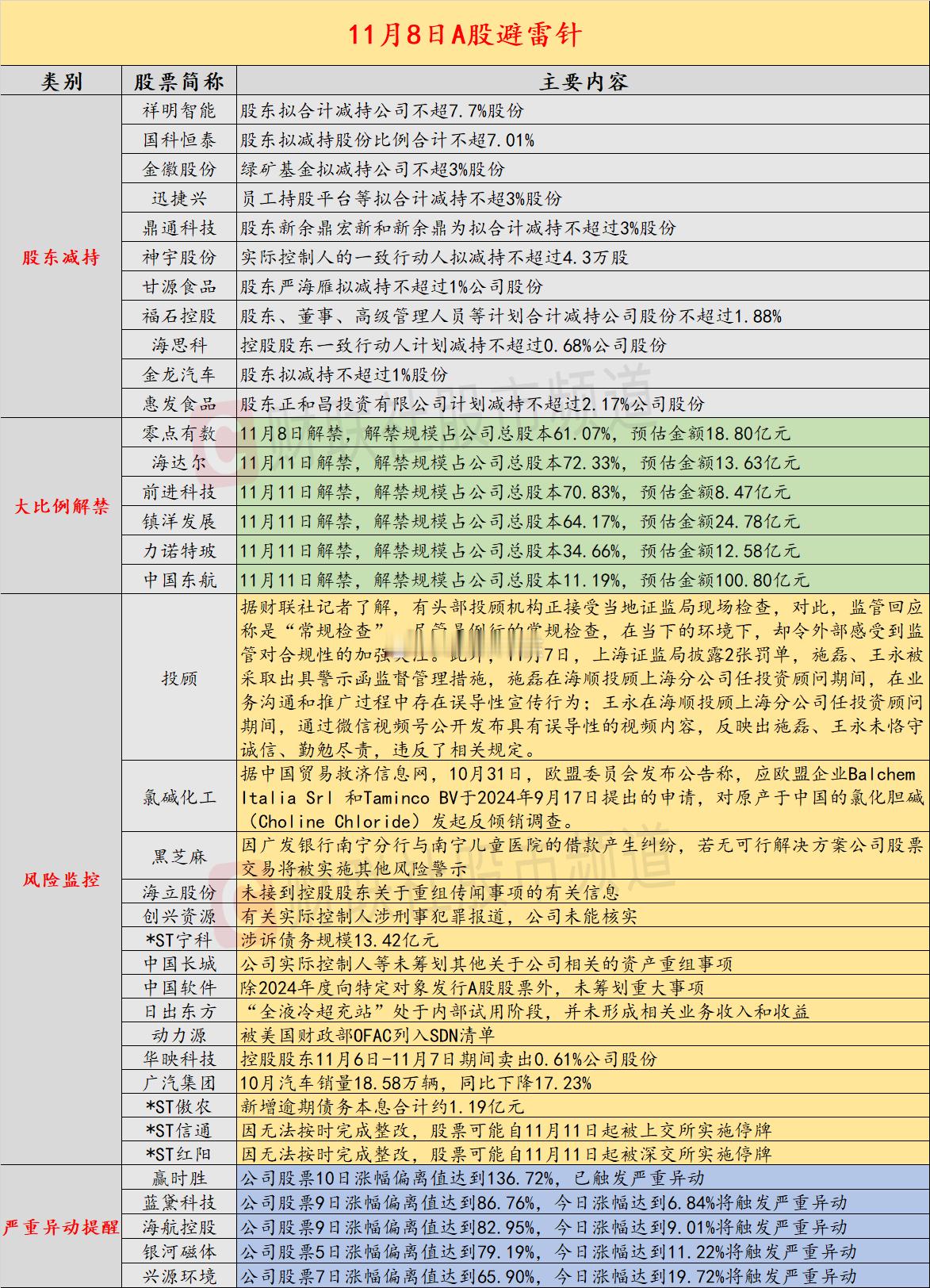
Task: Select stock name 兴源环境
Action: coord(179,1276)
